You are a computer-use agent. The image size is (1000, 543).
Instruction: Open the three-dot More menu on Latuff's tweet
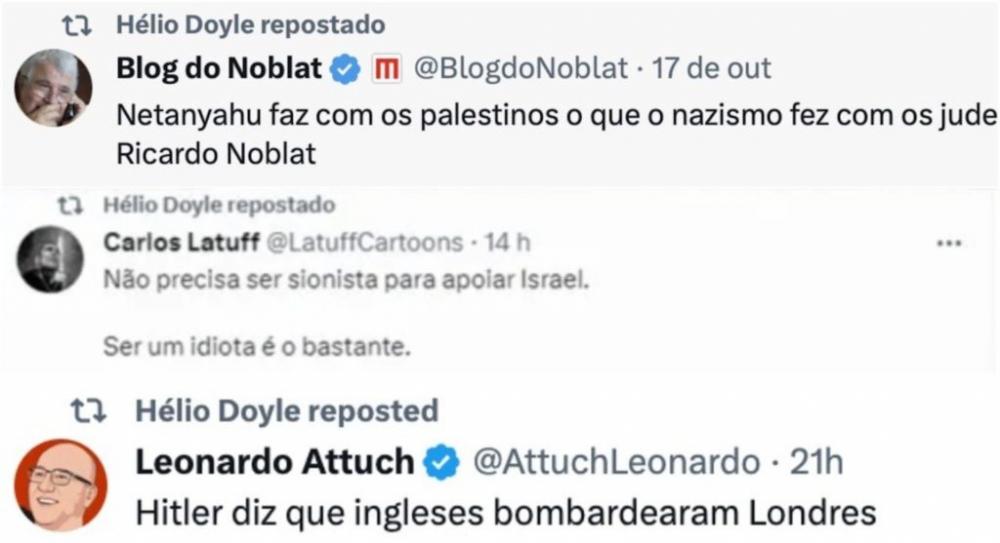point(947,243)
